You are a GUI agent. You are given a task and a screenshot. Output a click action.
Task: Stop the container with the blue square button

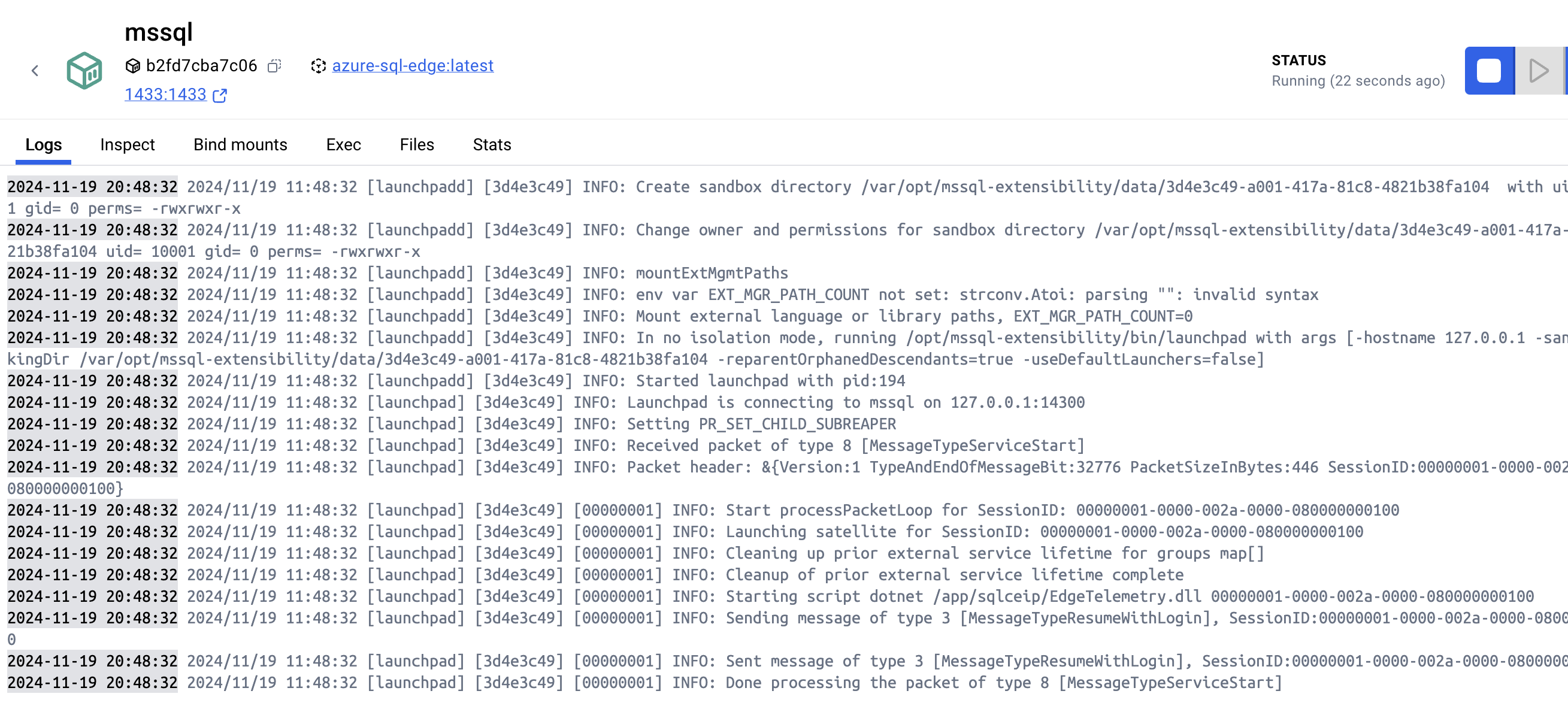(x=1488, y=71)
